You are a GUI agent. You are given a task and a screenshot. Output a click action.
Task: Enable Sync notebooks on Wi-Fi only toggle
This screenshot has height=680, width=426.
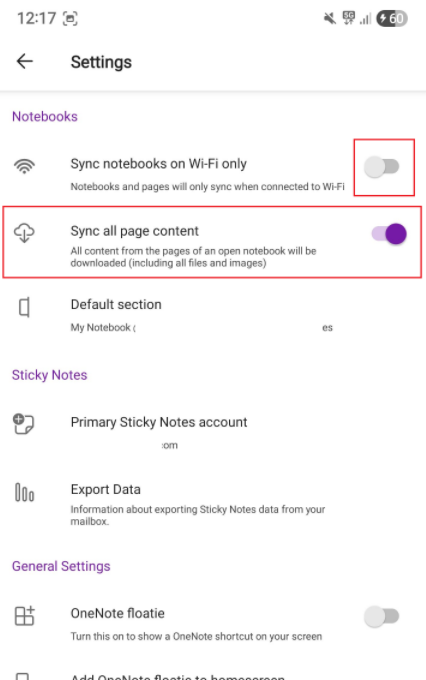(382, 167)
